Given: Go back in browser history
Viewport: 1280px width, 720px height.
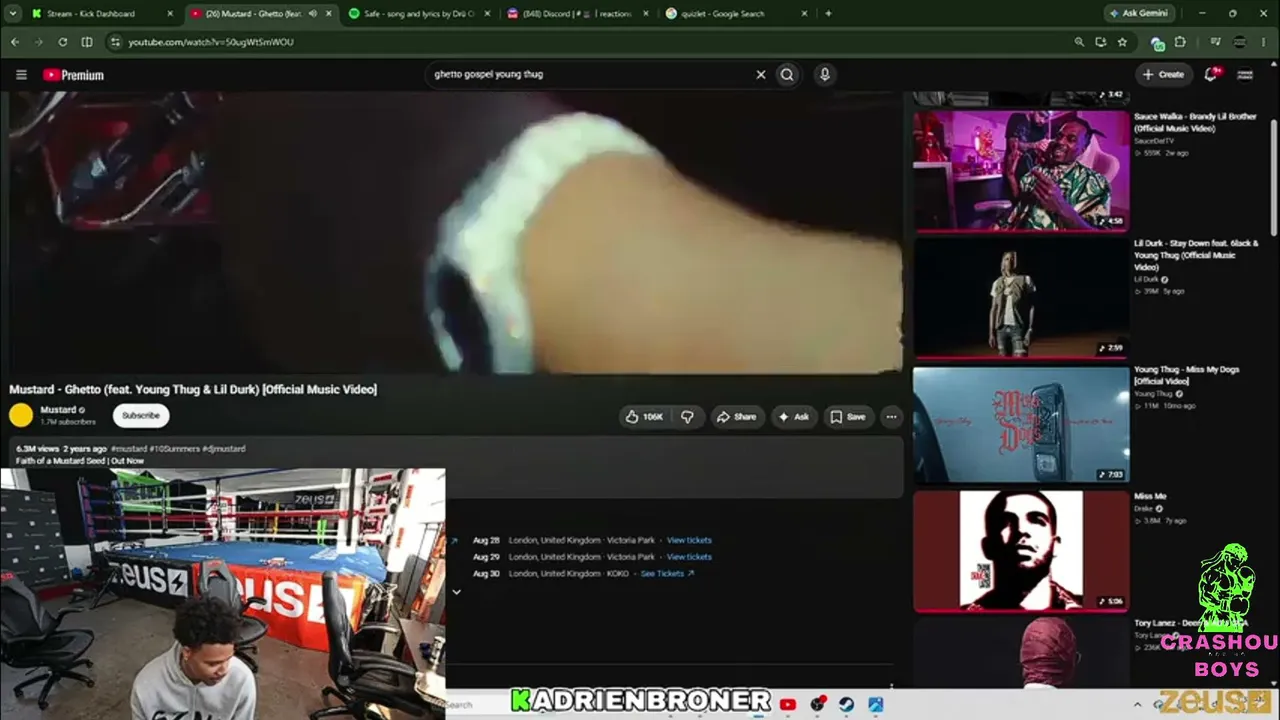Looking at the screenshot, I should (15, 42).
